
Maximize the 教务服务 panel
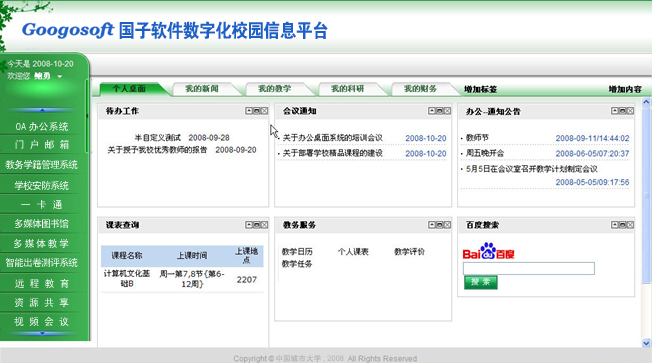point(440,225)
